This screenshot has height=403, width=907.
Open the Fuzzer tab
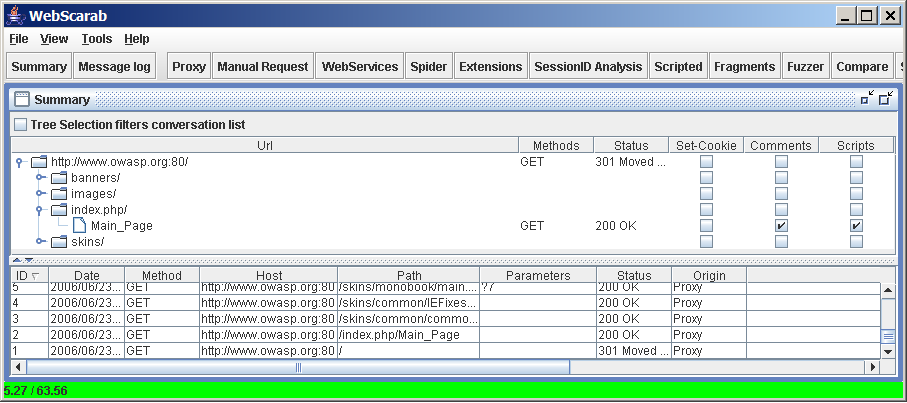tap(806, 66)
